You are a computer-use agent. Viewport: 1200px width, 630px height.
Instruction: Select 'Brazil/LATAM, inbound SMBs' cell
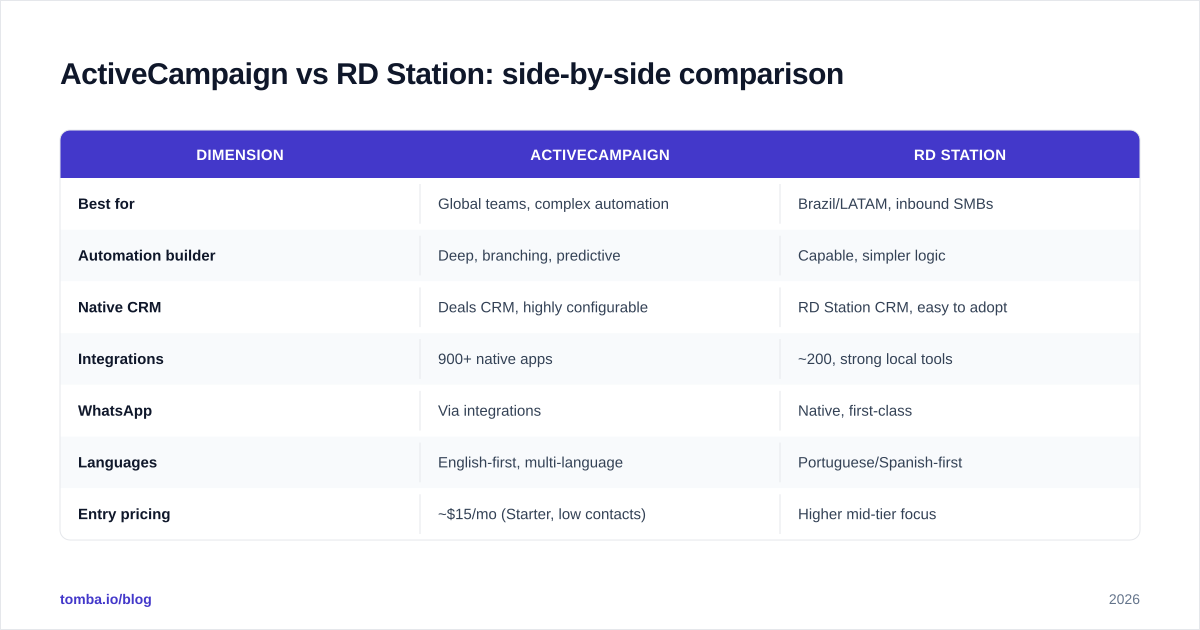click(x=960, y=204)
